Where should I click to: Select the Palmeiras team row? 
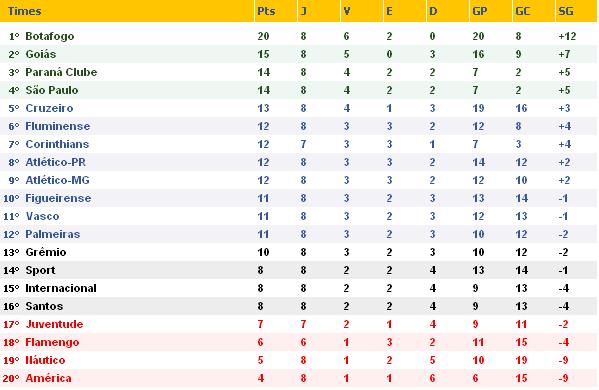point(299,234)
